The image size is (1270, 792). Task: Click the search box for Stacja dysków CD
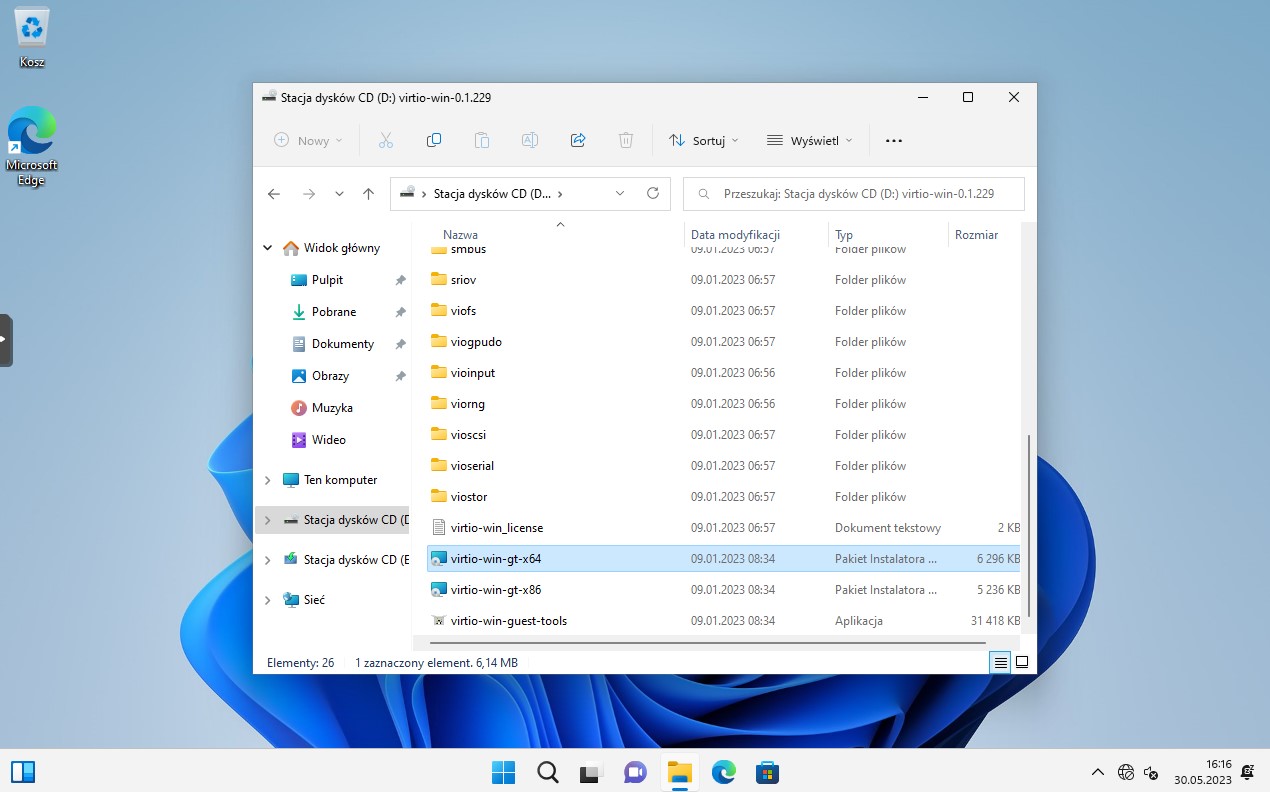(x=857, y=194)
